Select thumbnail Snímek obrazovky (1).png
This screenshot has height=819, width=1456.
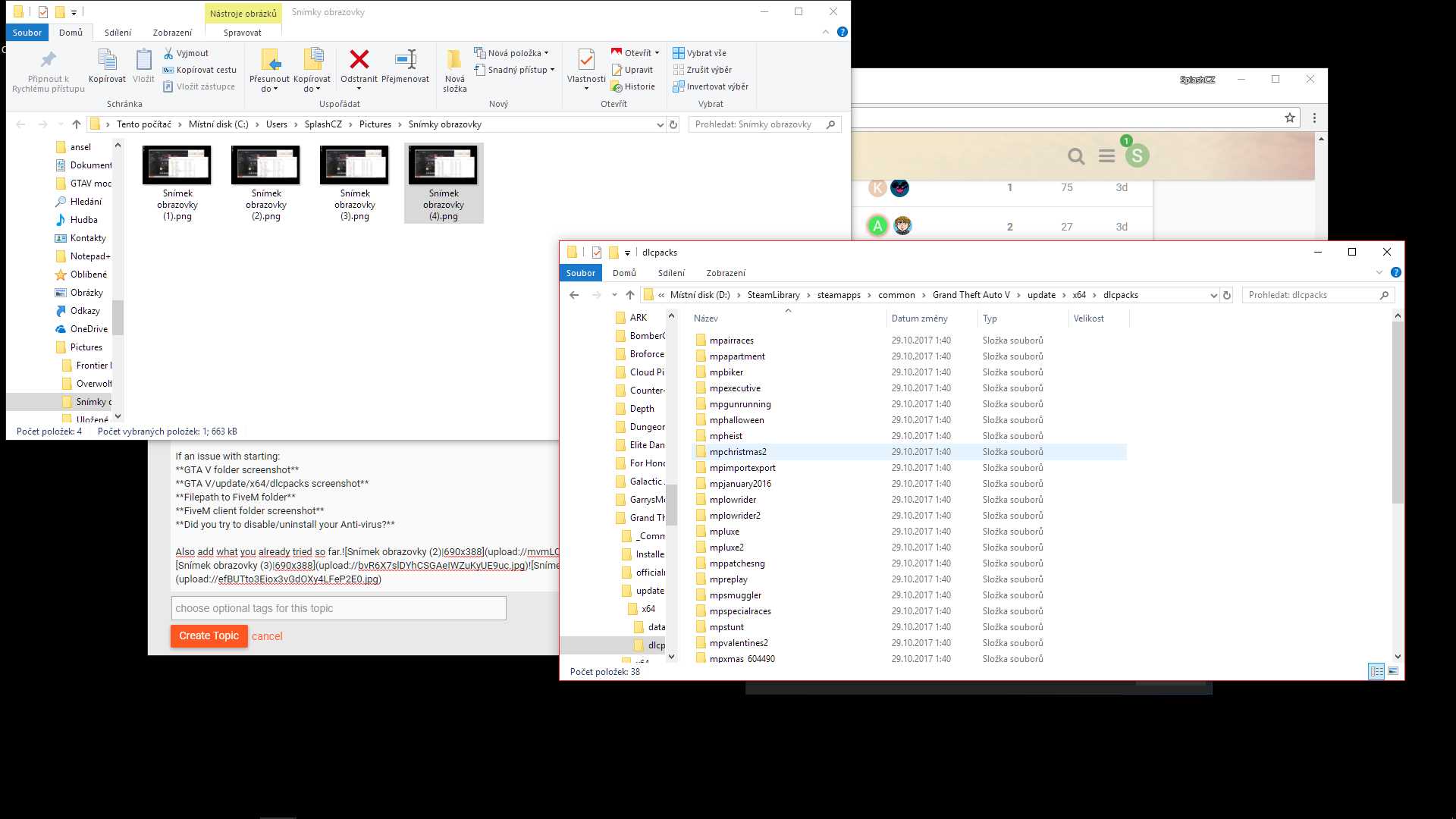coord(177,184)
